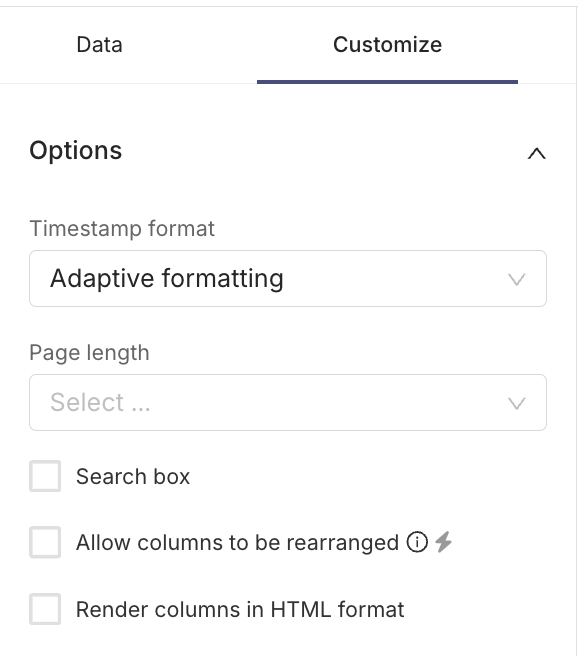Click the Render columns in HTML format label
The height and width of the screenshot is (656, 578).
tap(240, 609)
